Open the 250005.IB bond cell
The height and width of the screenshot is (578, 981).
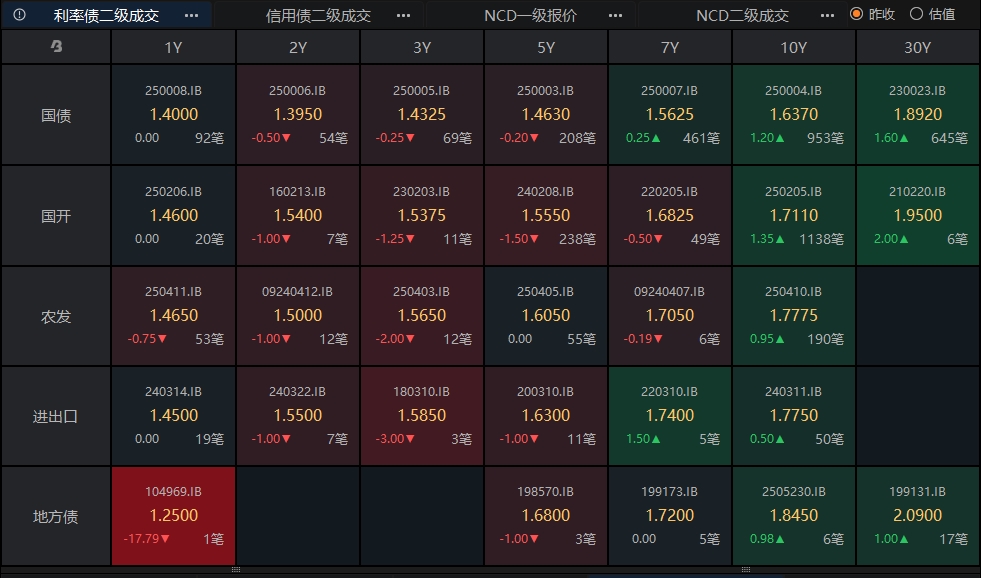pos(422,115)
